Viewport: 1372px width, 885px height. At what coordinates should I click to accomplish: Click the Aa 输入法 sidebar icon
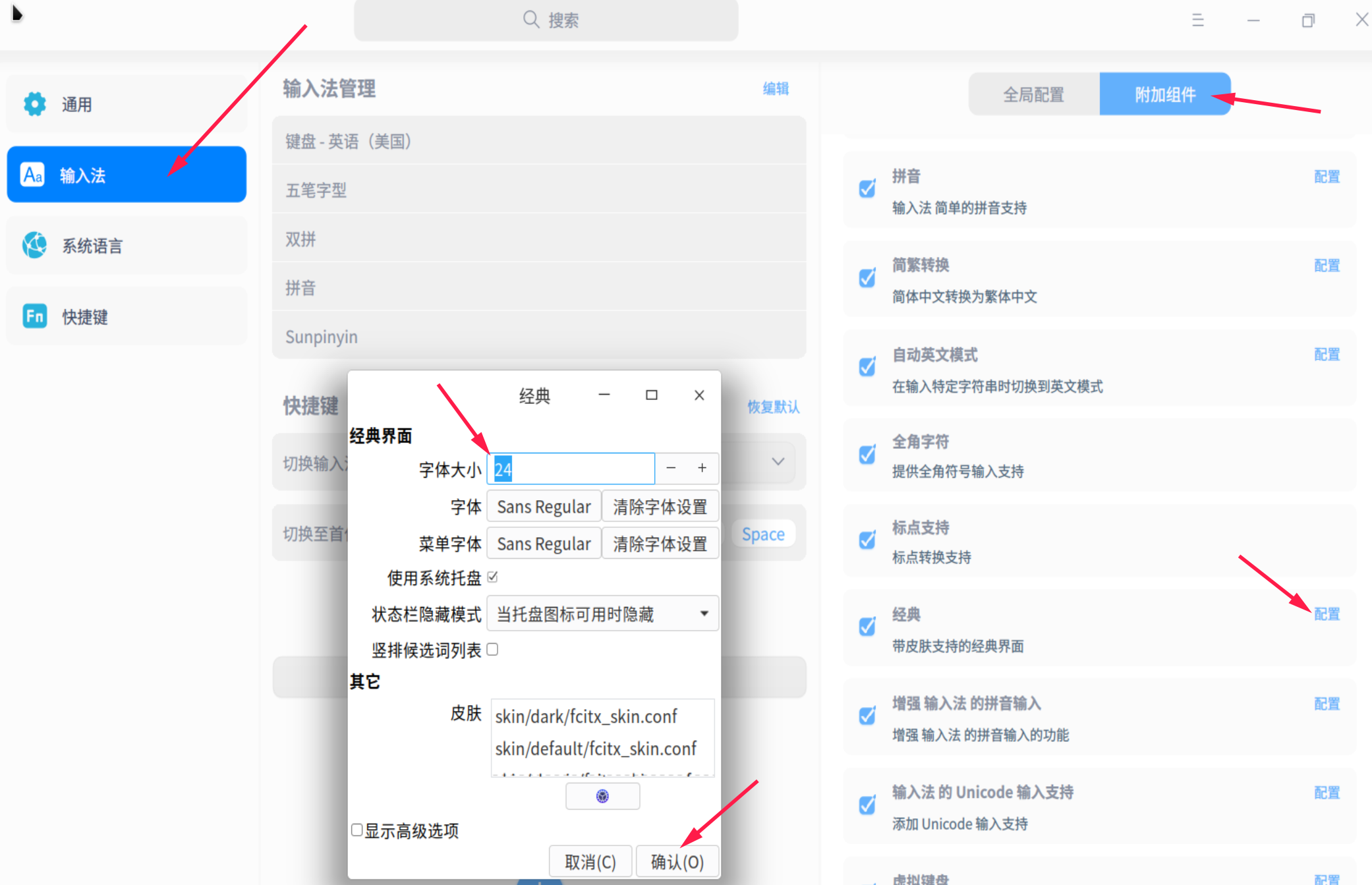tap(33, 175)
